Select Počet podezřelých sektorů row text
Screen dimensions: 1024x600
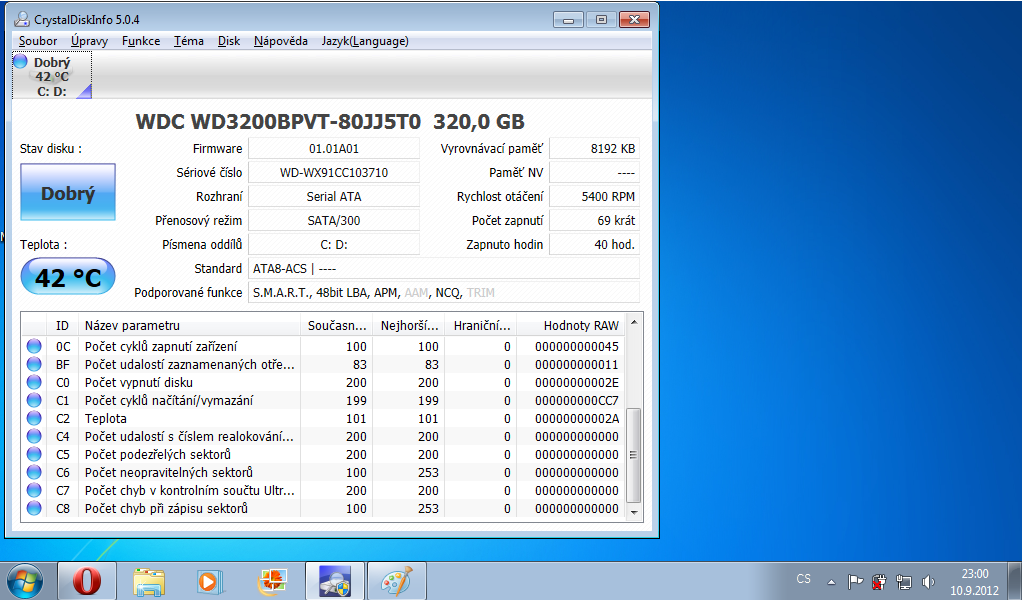157,454
